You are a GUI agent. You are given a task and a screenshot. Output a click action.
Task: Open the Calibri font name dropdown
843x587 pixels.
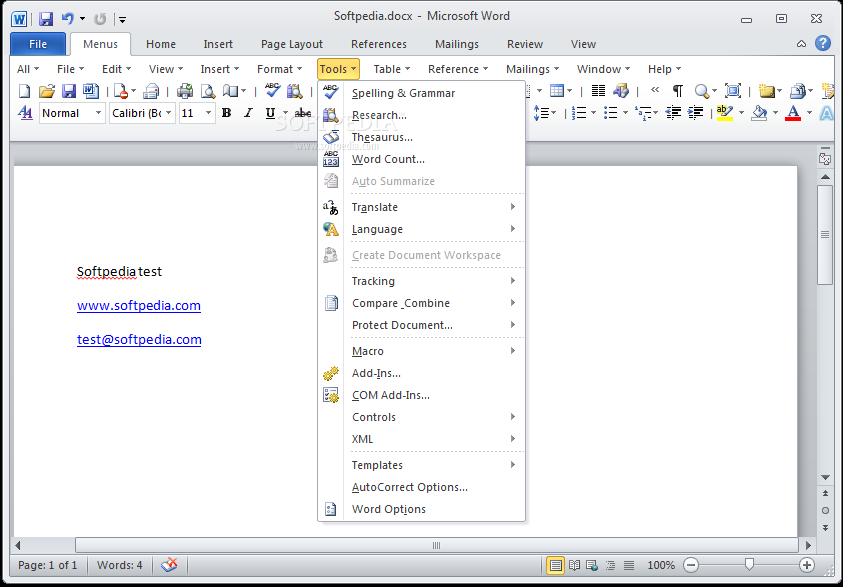(x=169, y=113)
